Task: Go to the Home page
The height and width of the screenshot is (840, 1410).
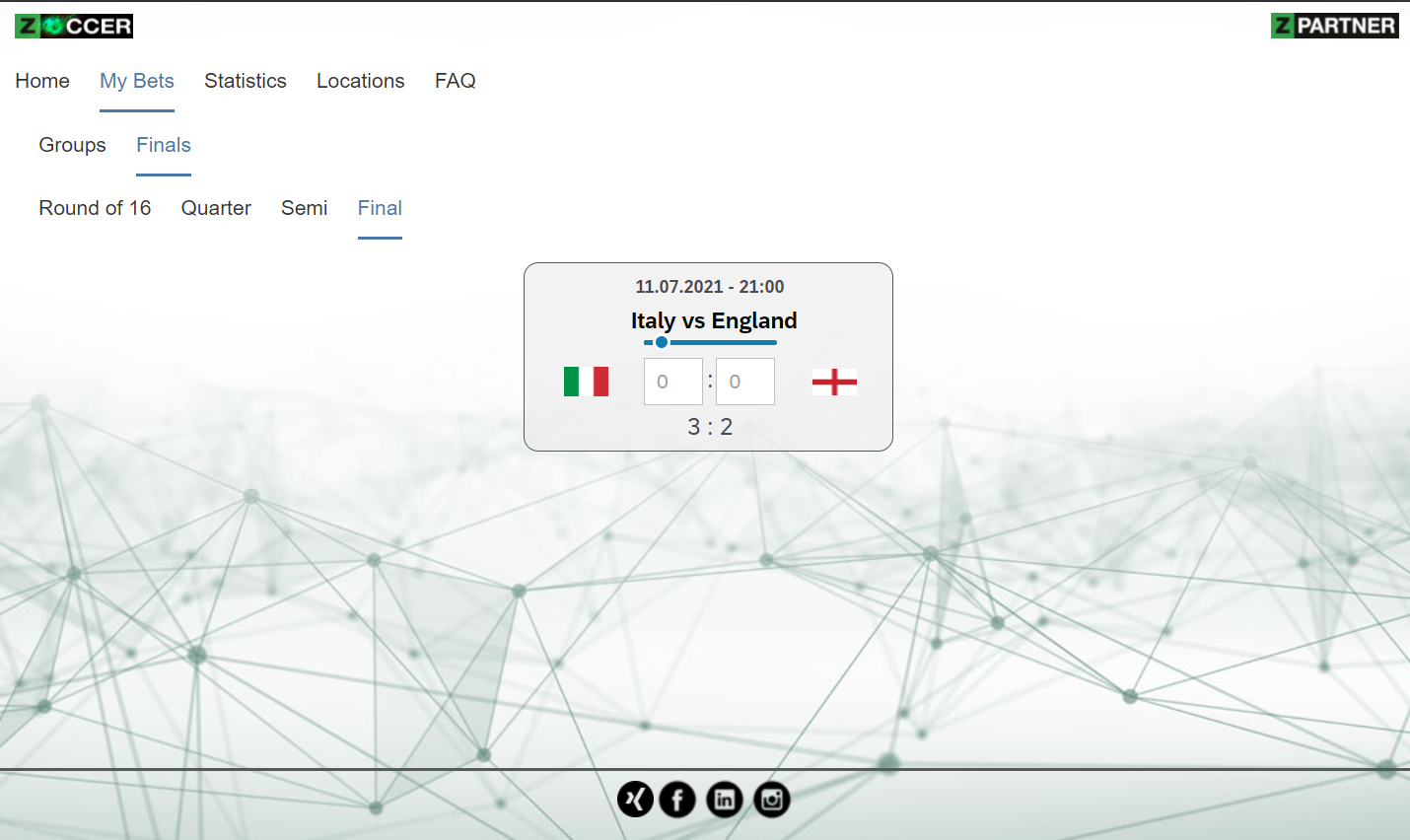Action: coord(42,81)
